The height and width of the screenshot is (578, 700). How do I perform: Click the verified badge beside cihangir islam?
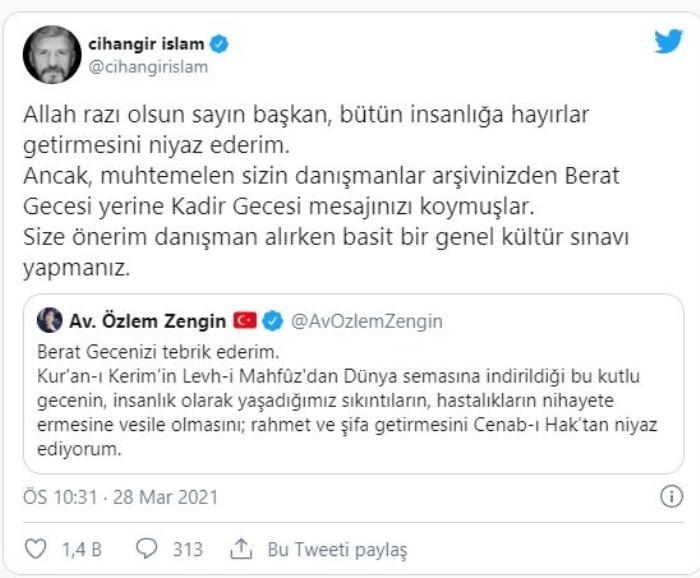(x=220, y=43)
